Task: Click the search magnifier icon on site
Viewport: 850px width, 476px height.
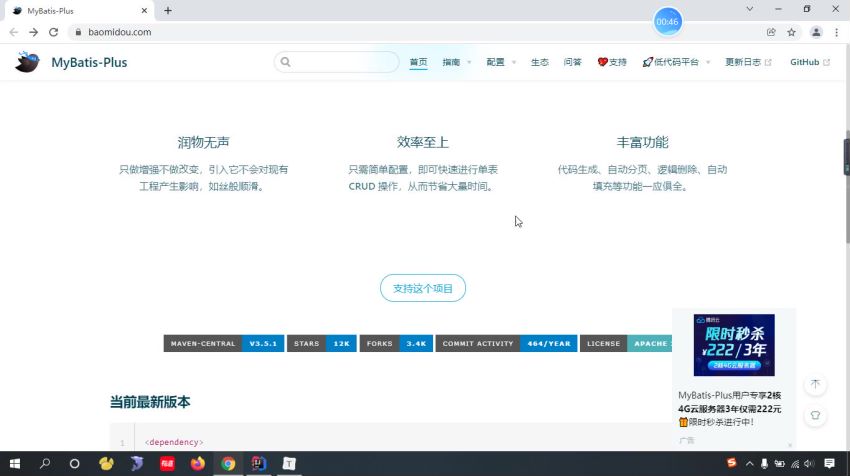Action: point(286,62)
